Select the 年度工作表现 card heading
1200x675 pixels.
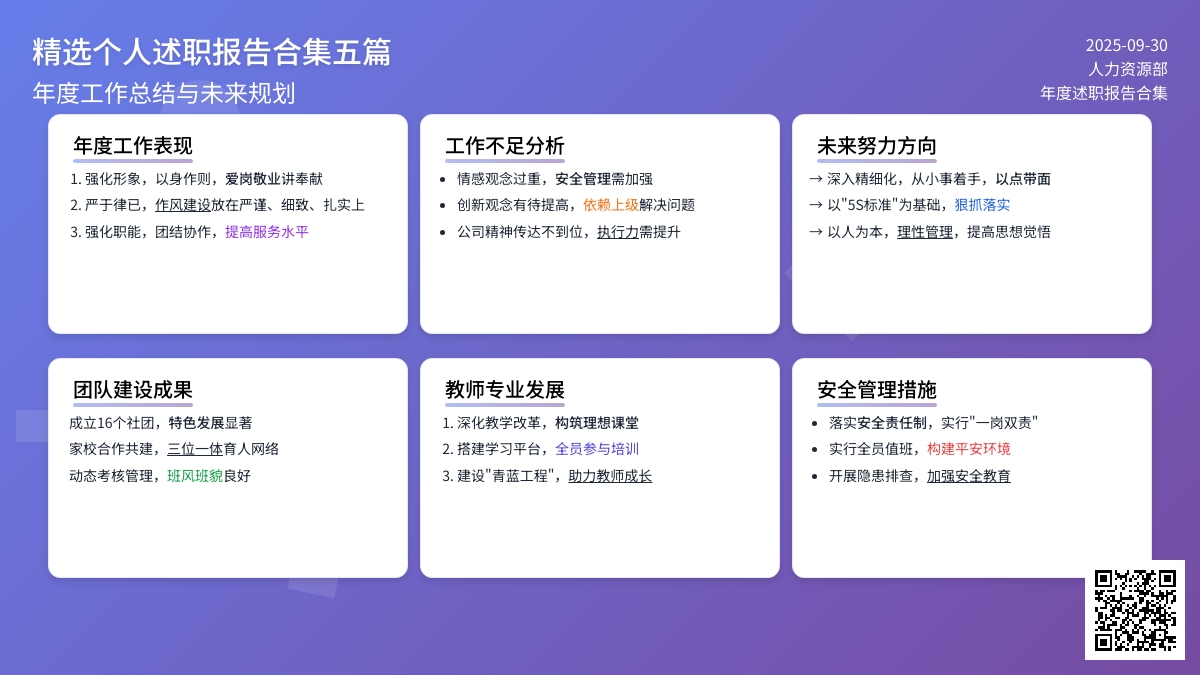(x=133, y=146)
